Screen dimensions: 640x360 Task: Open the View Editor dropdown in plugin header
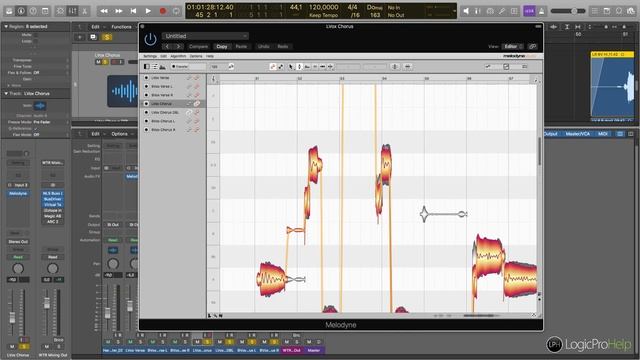pos(512,47)
